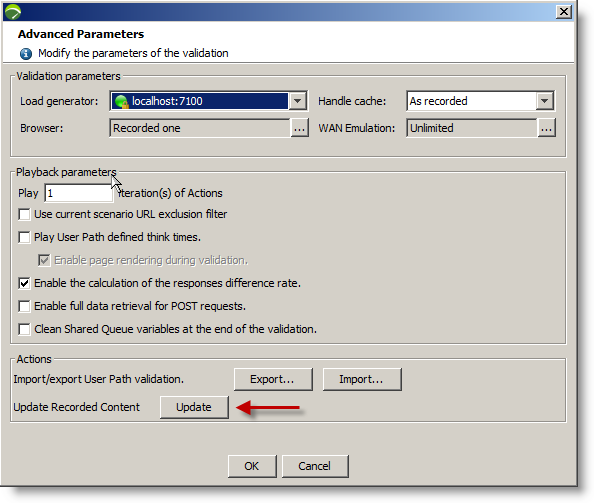Select the As recorded combo box
Image resolution: width=594 pixels, height=503 pixels.
tap(480, 101)
